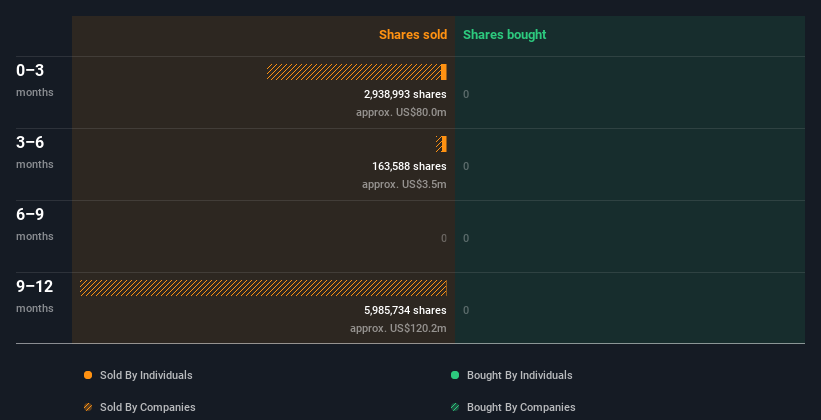Select the 163,588 shares value
This screenshot has height=420, width=821.
(409, 166)
